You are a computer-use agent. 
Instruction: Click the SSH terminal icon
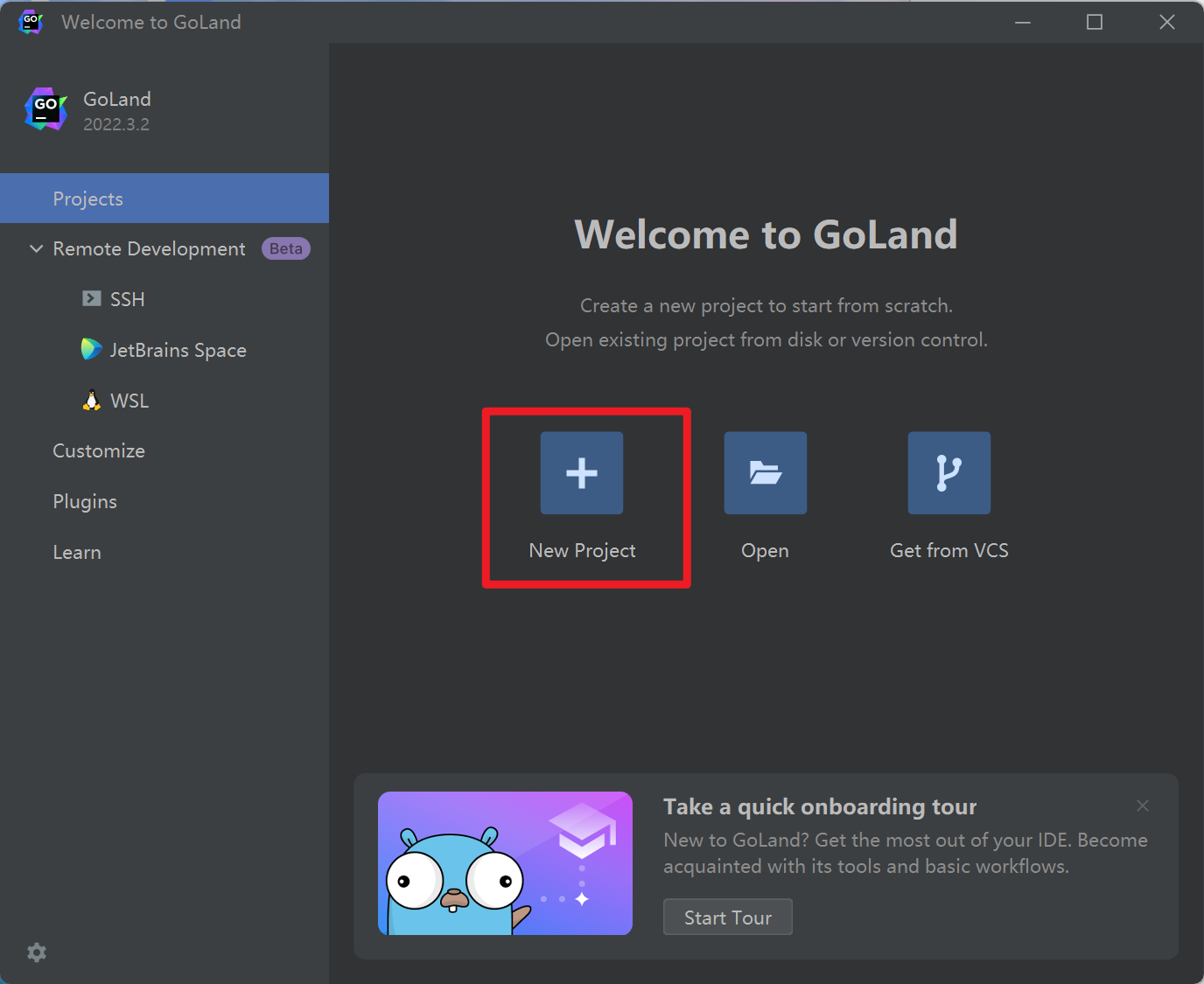point(92,298)
